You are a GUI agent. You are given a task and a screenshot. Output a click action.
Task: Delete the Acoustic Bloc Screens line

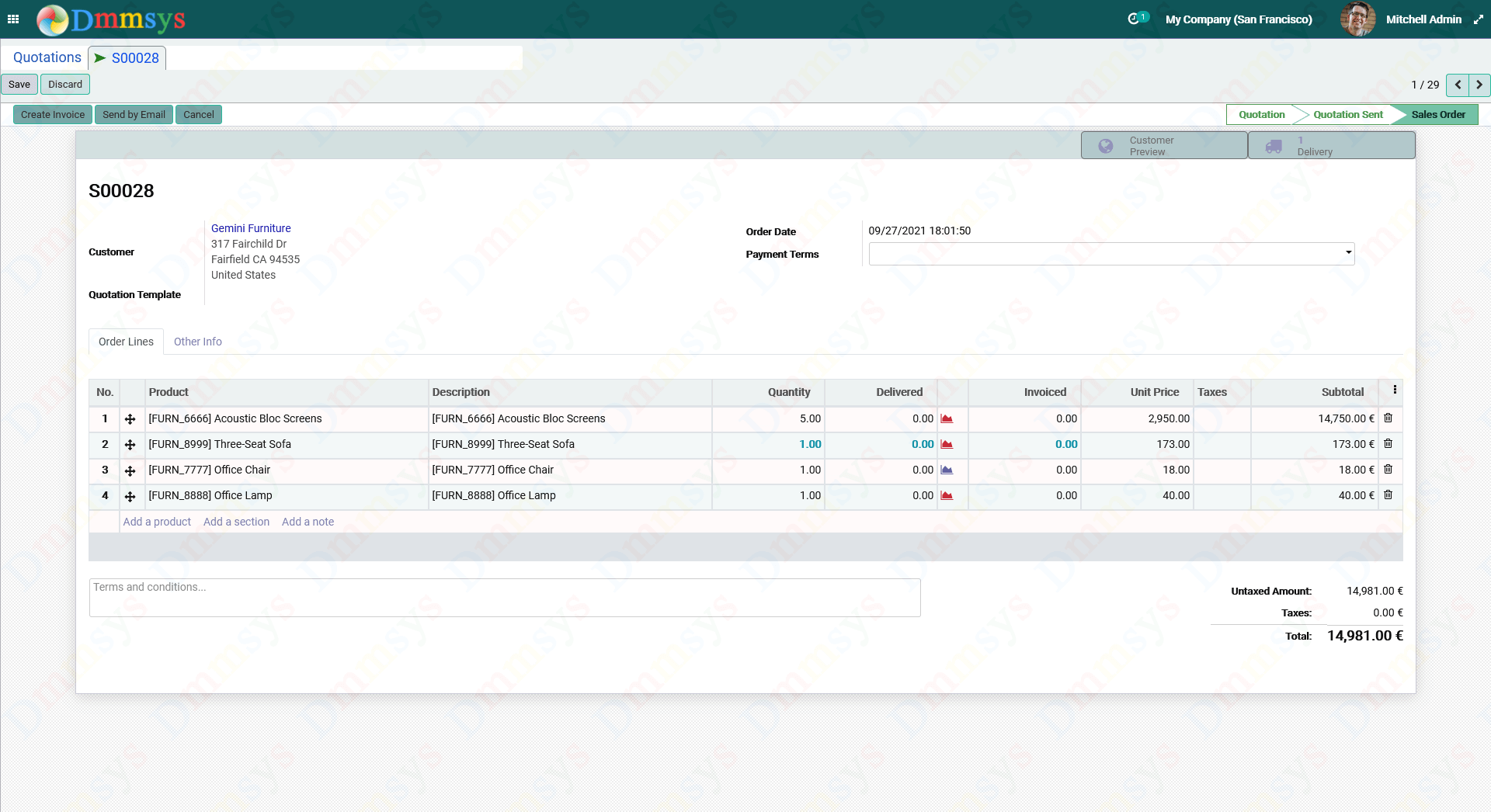1388,418
